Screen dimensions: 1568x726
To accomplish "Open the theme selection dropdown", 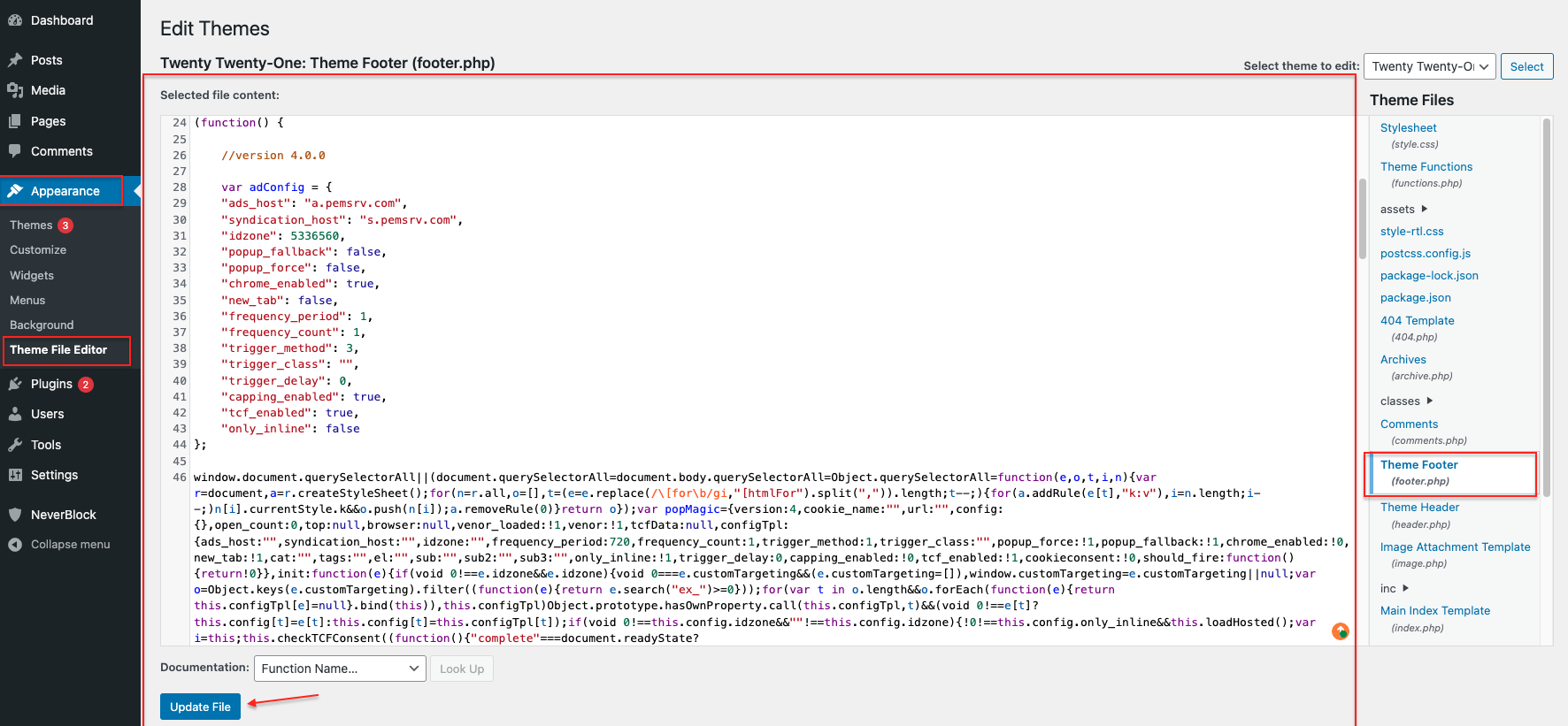I will tap(1430, 66).
